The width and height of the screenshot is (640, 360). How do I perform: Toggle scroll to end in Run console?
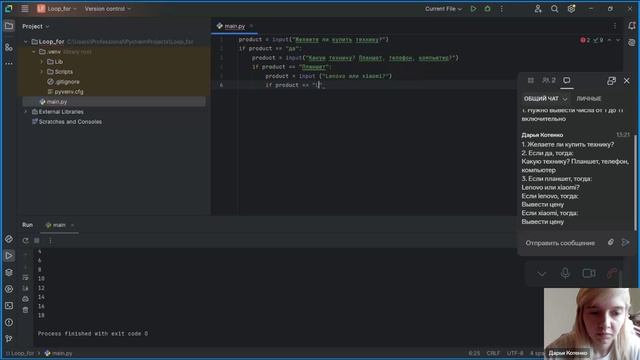point(25,288)
